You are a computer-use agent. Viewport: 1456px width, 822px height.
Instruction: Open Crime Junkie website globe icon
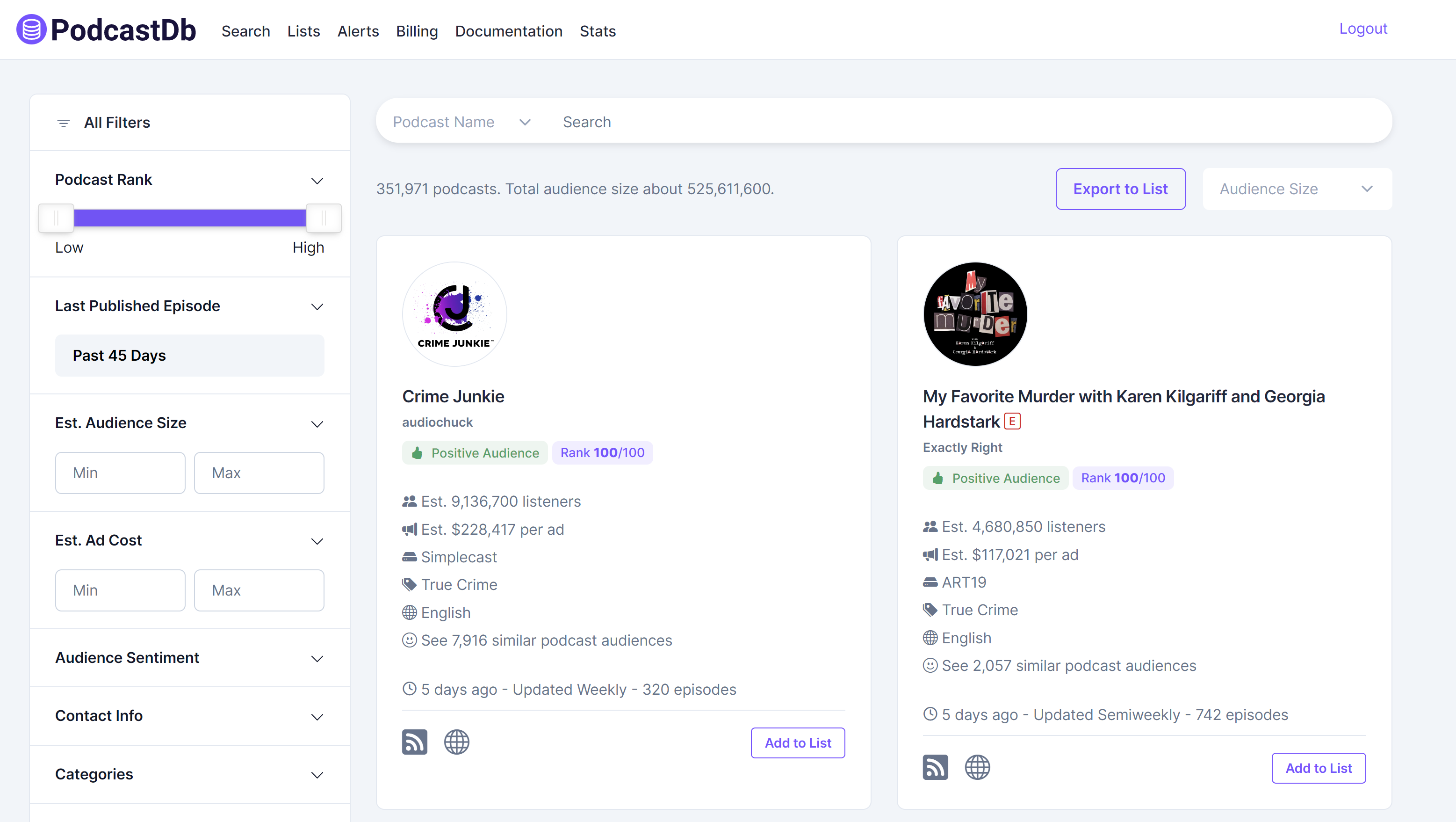pyautogui.click(x=456, y=742)
